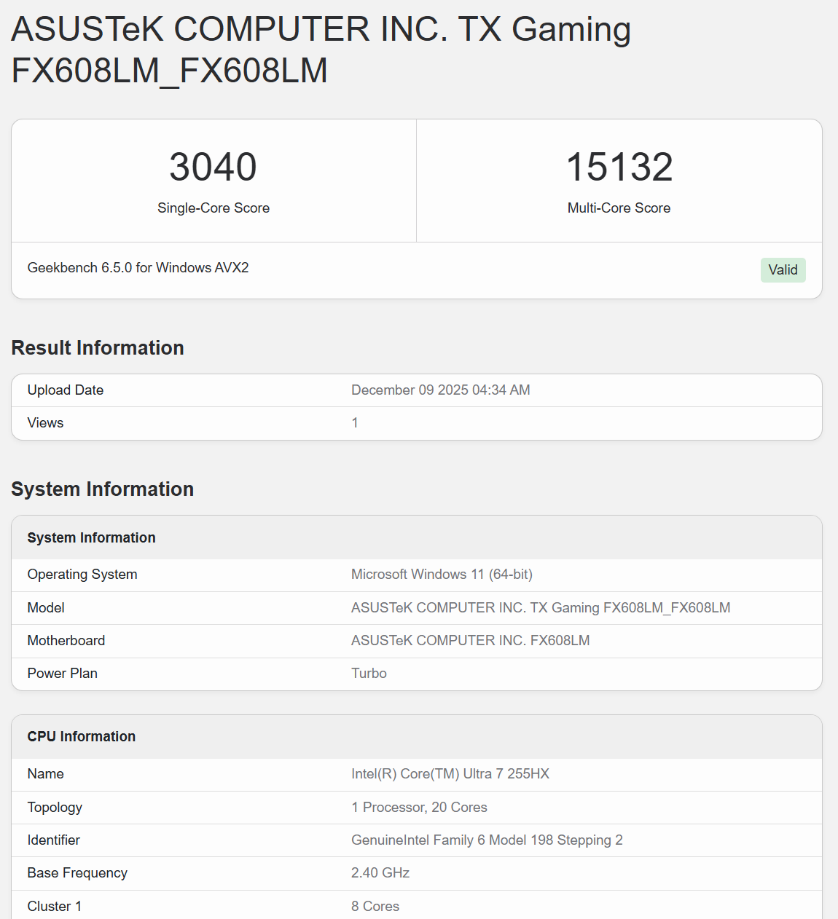Click the Identifier GenuineIntel value
The image size is (838, 919).
click(x=486, y=840)
